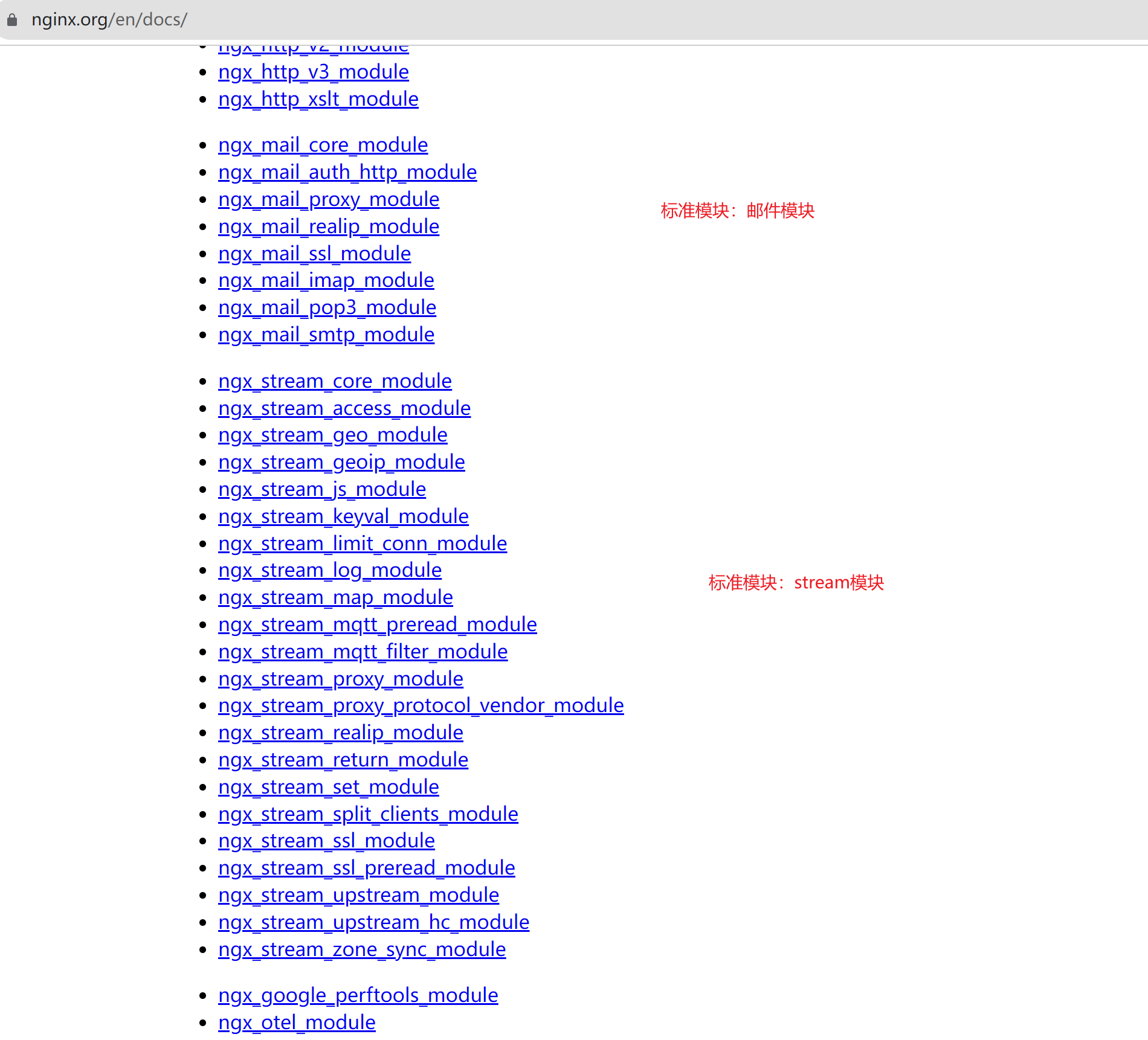Open ngx_mail_core_module documentation link
Image resolution: width=1148 pixels, height=1040 pixels.
coord(323,146)
